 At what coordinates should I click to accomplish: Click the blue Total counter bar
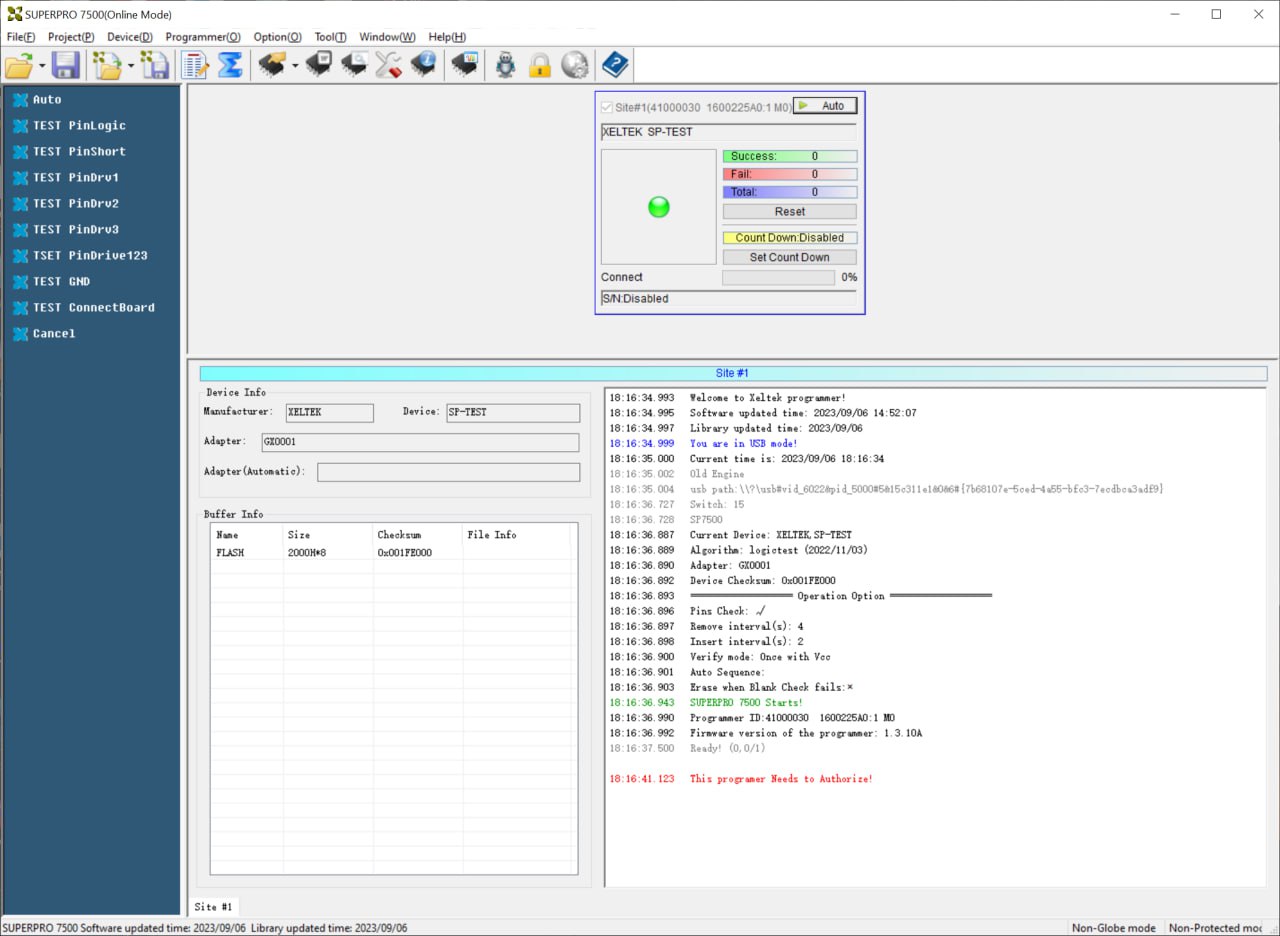pos(790,192)
